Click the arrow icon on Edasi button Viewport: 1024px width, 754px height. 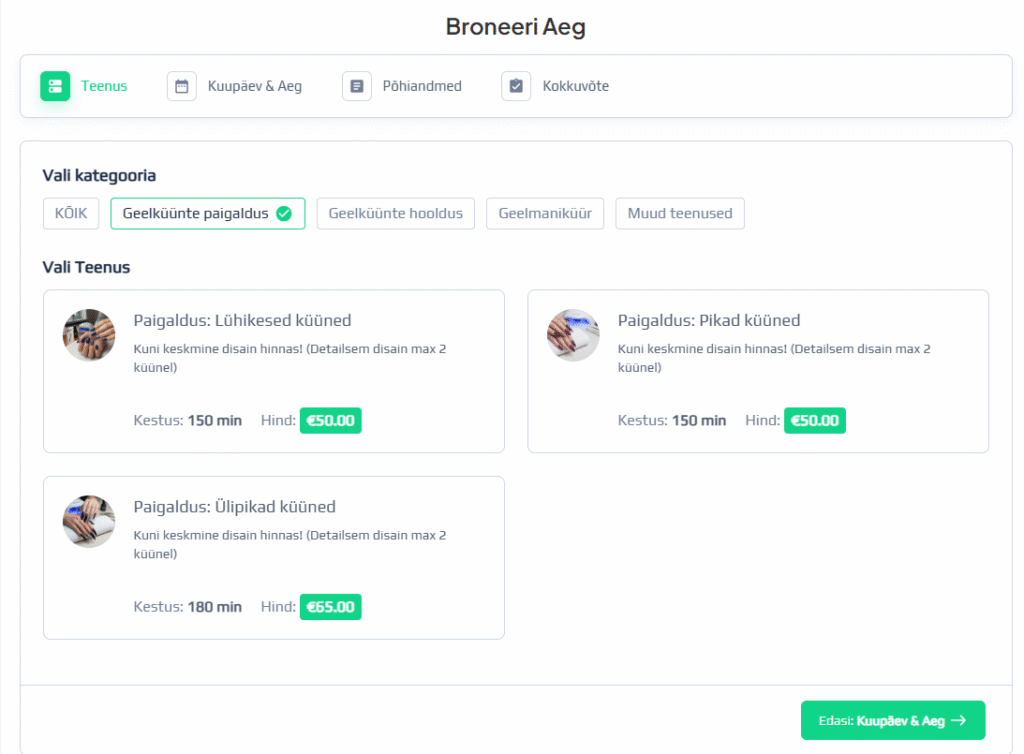click(958, 720)
